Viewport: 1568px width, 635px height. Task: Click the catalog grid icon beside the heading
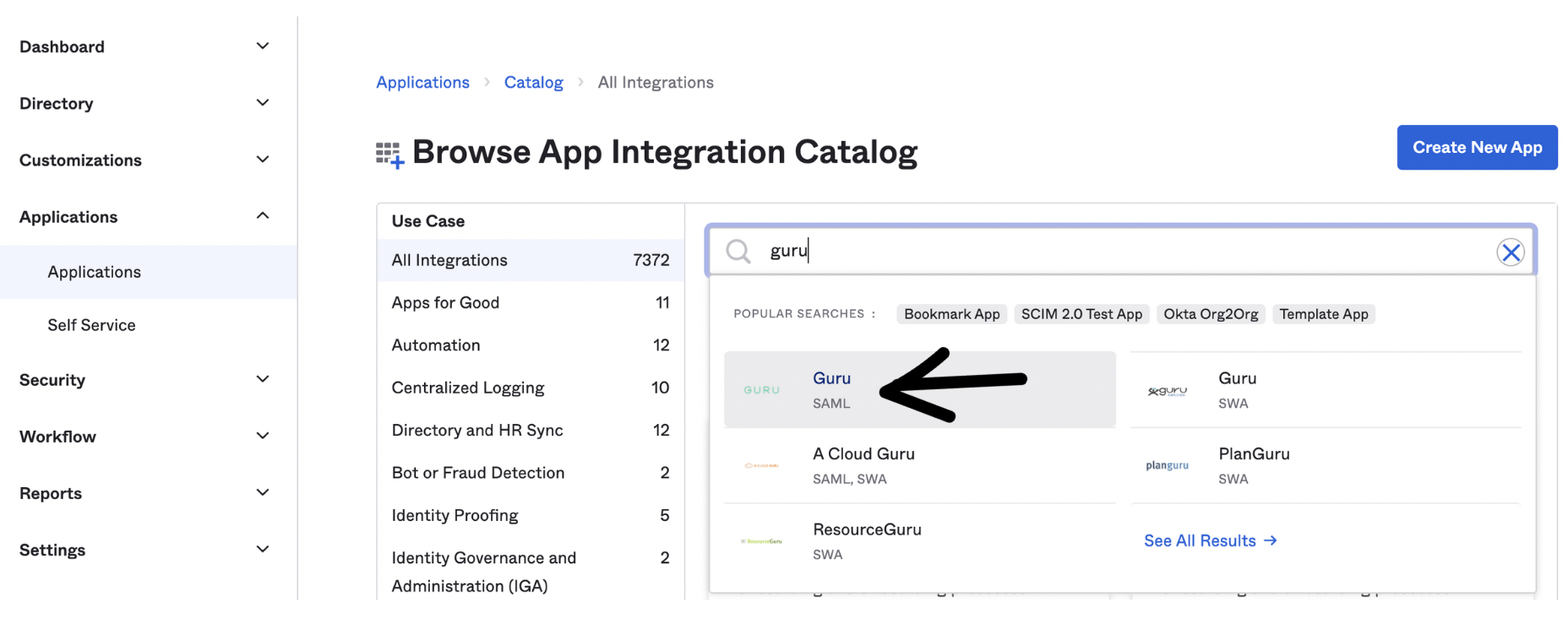pos(389,155)
